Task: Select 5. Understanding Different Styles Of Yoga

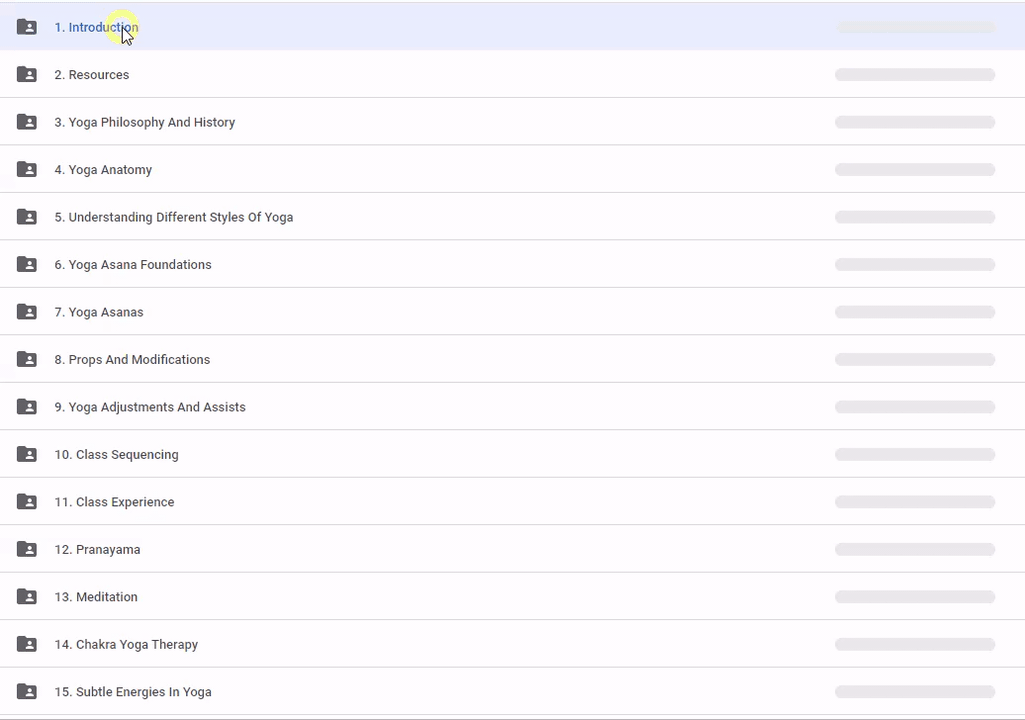Action: click(x=173, y=218)
